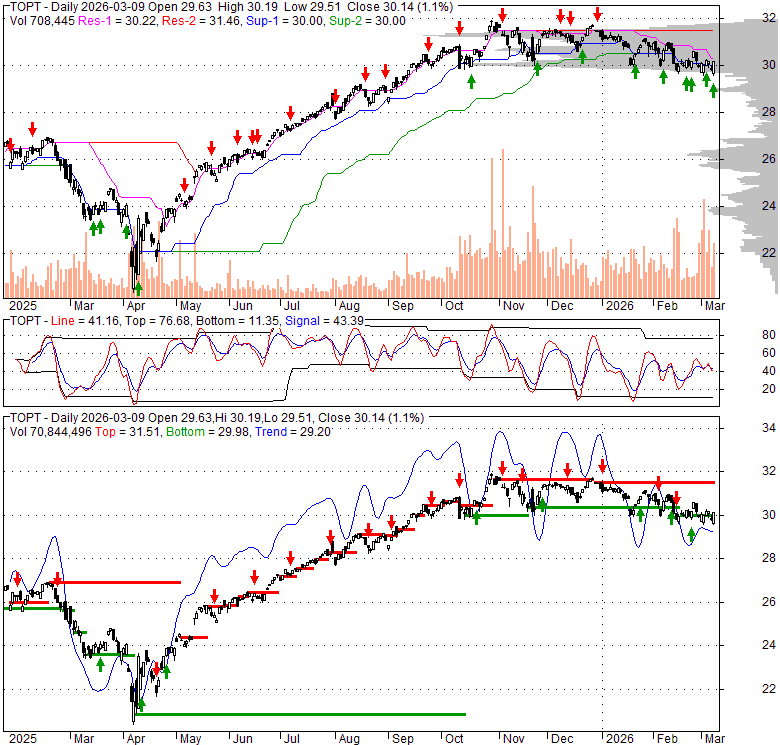Select the Sup-2 = 30.00 label
Image resolution: width=780 pixels, height=745 pixels.
point(367,21)
